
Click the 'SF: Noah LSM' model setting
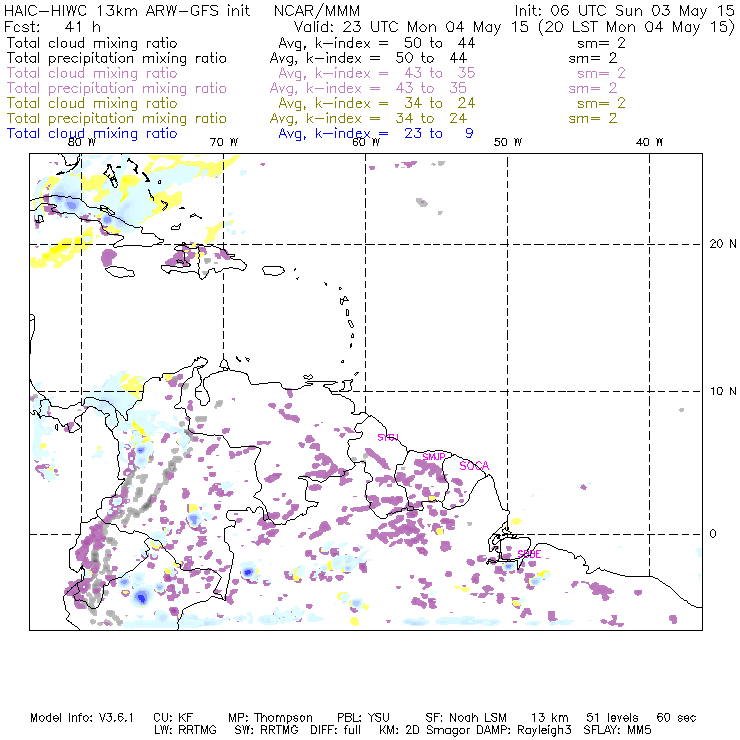(466, 718)
